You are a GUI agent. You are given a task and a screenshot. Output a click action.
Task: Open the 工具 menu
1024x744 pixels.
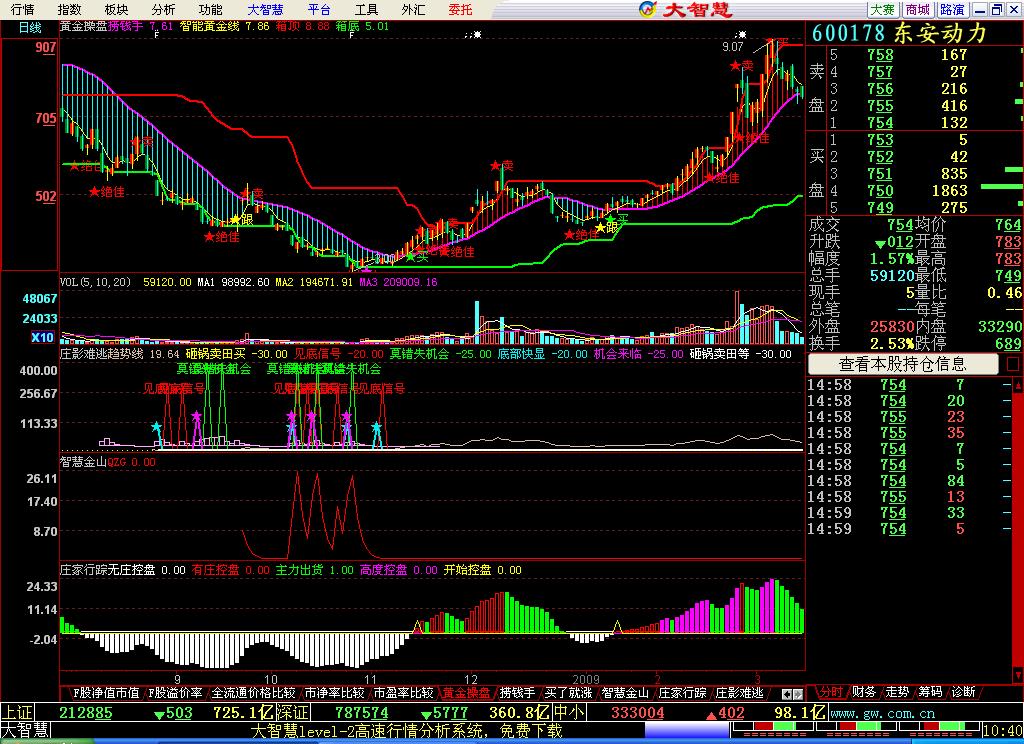pos(366,10)
